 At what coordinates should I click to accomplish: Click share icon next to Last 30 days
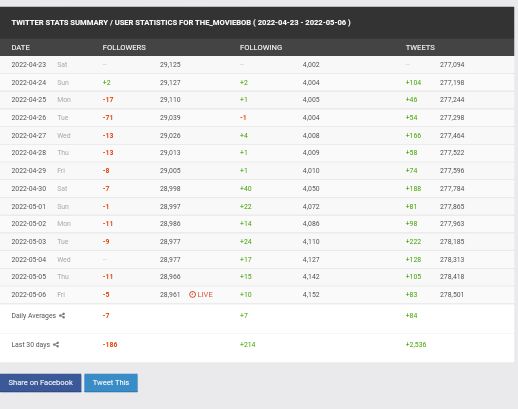tap(56, 345)
